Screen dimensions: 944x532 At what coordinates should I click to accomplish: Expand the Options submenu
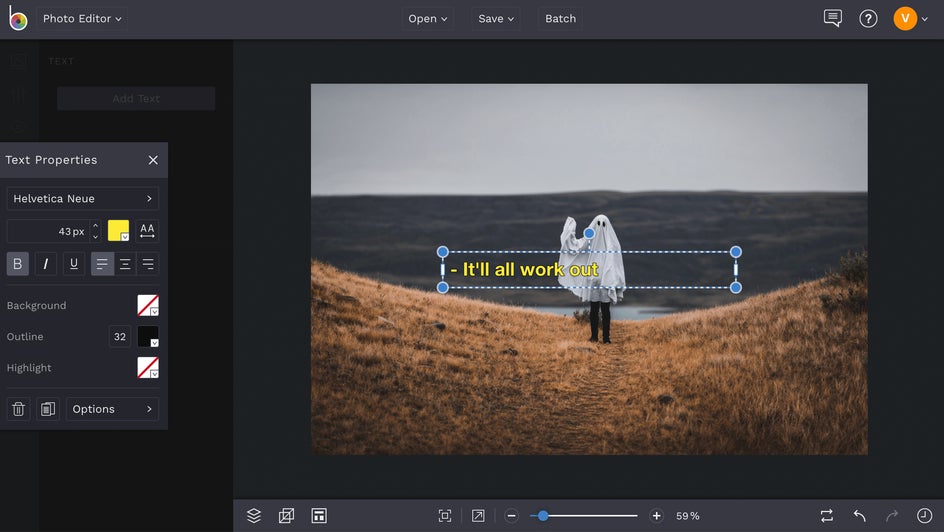[112, 409]
